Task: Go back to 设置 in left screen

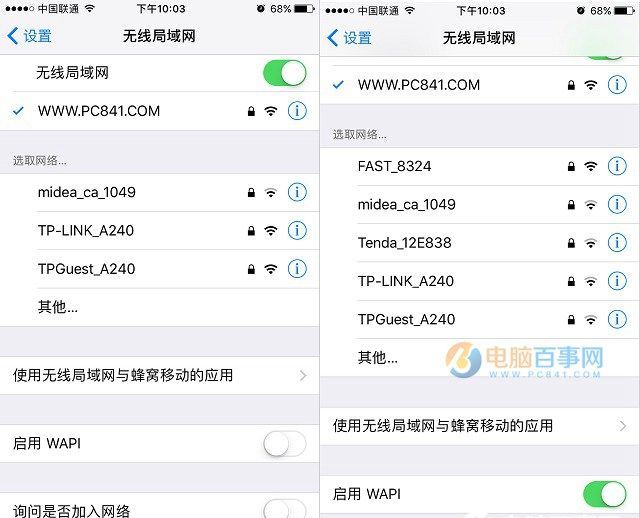Action: (x=30, y=36)
